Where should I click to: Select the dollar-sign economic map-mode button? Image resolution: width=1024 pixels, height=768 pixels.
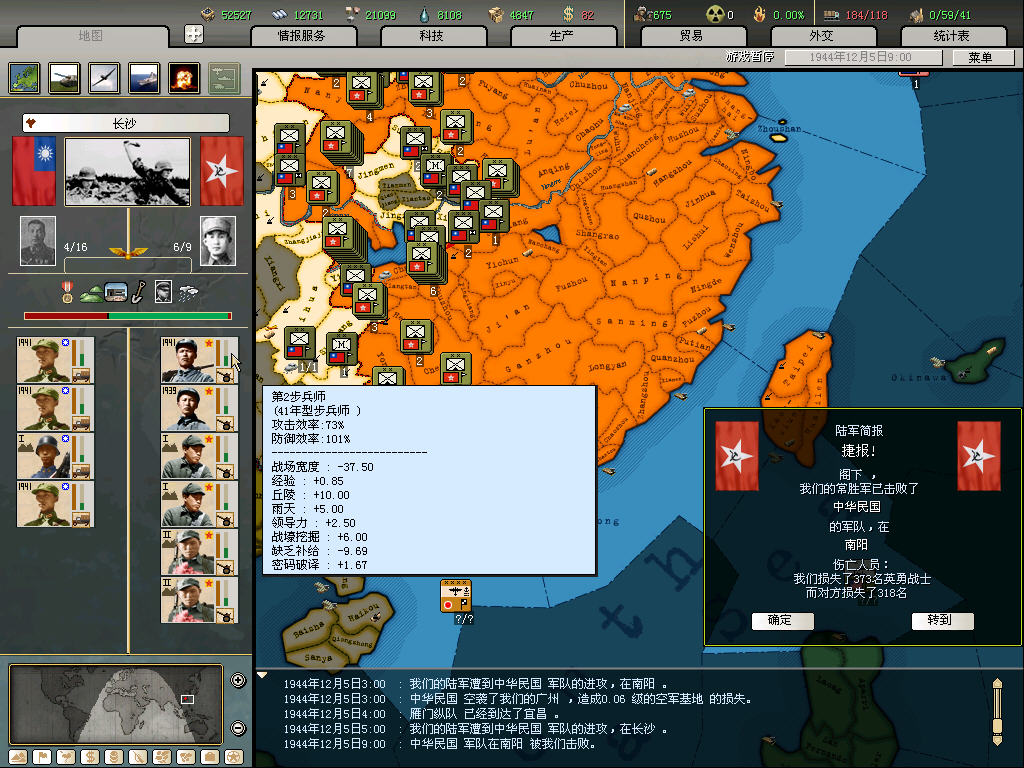tap(90, 757)
